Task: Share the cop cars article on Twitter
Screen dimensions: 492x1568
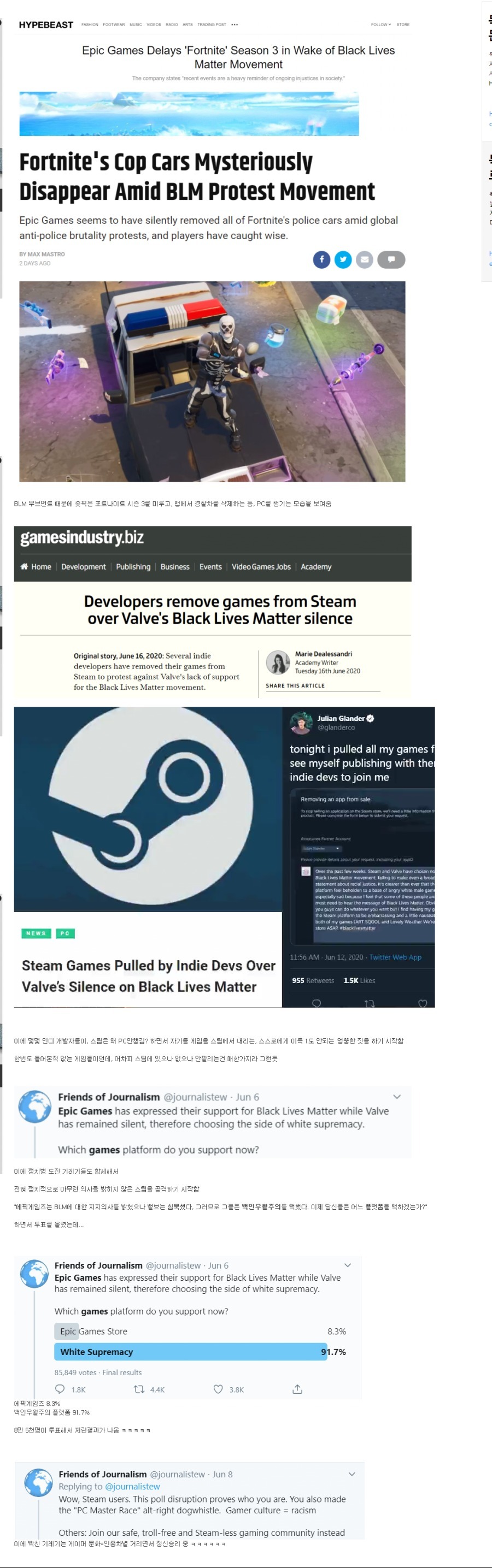Action: tap(343, 259)
